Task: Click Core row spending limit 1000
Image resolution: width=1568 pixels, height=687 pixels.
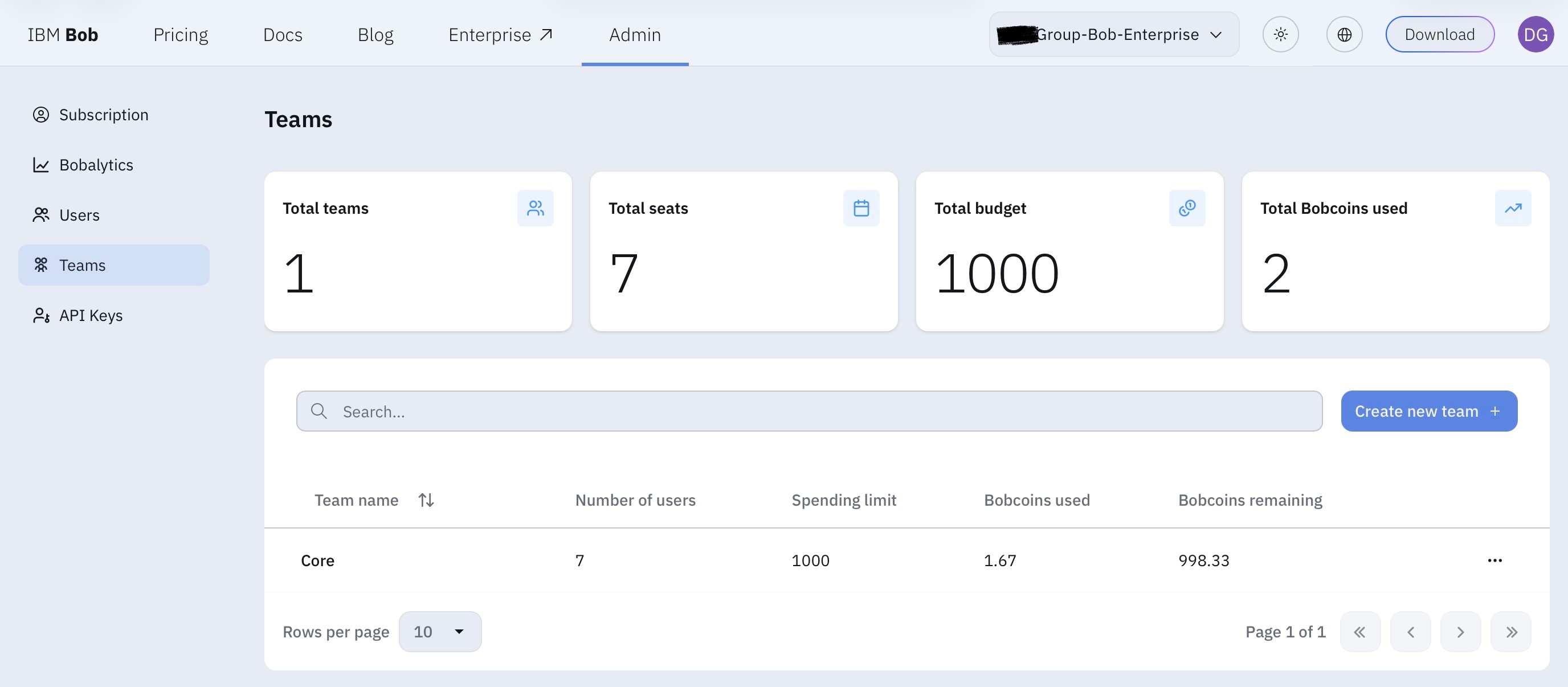Action: 810,560
